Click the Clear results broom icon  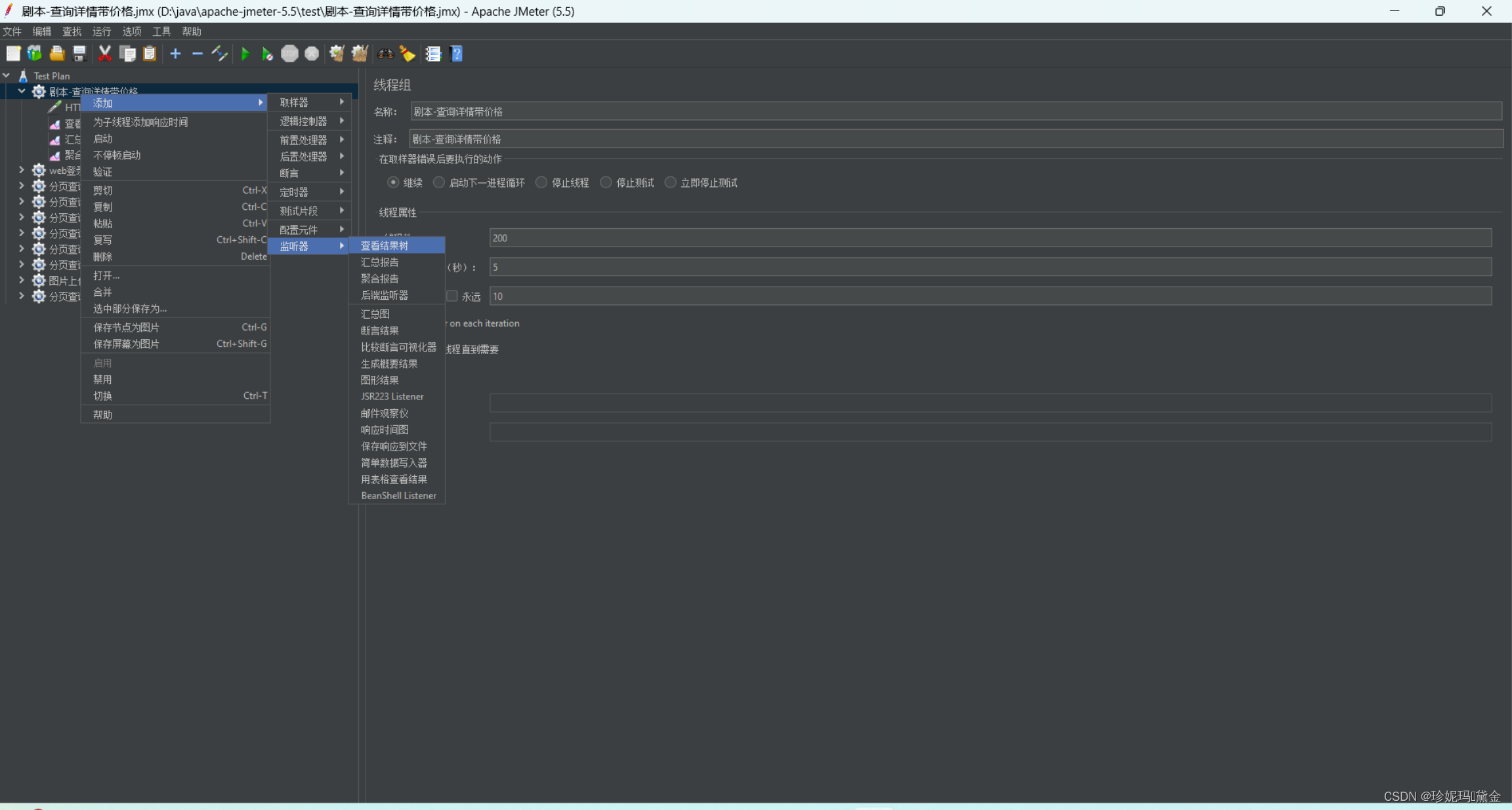pos(337,54)
